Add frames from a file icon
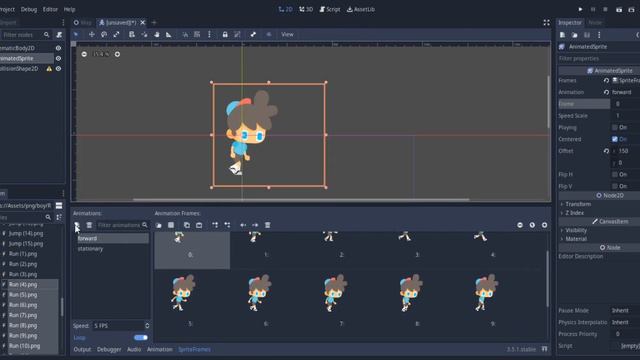640x360 pixels. (159, 225)
